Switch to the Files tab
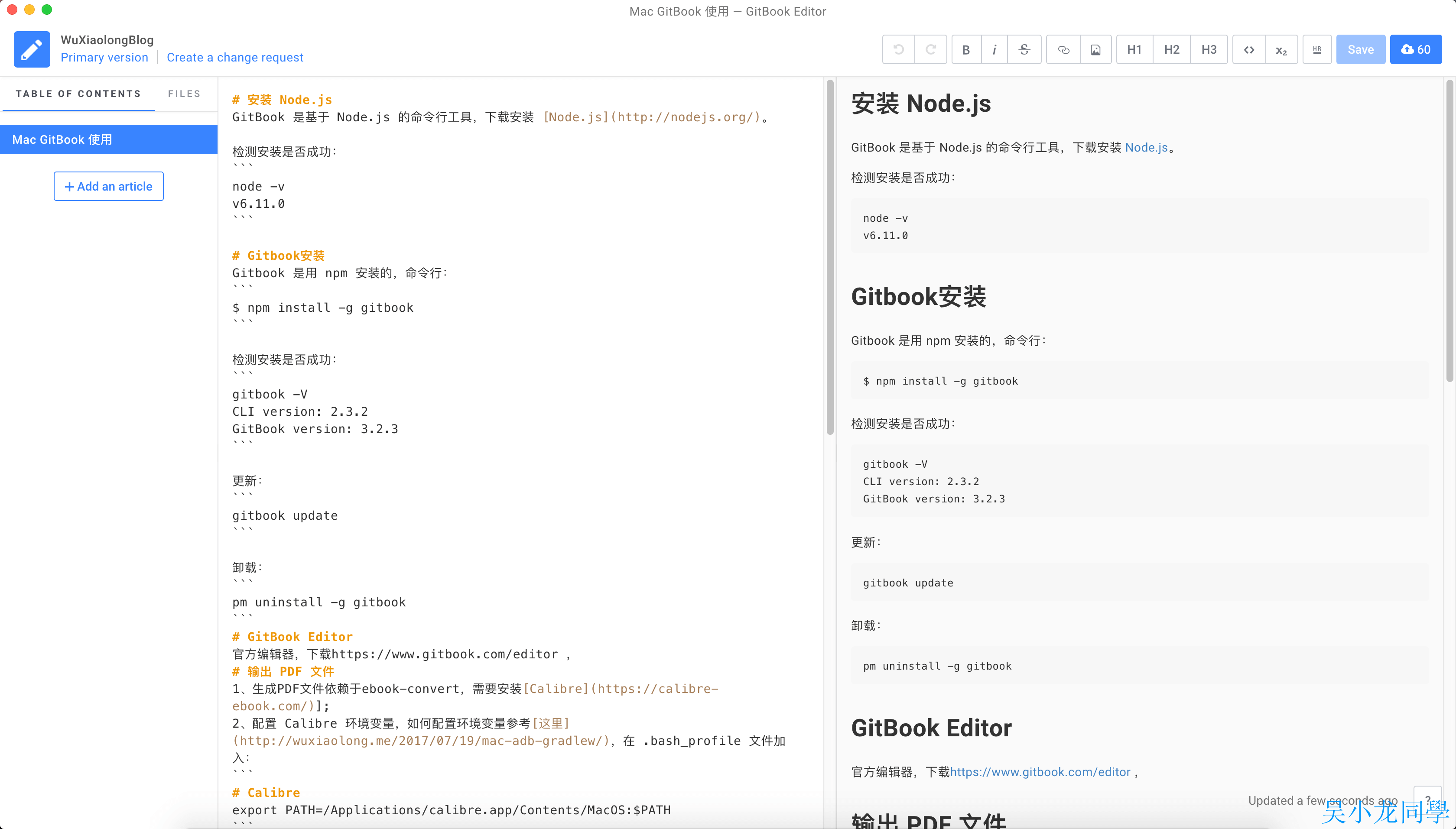Image resolution: width=1456 pixels, height=829 pixels. click(184, 94)
